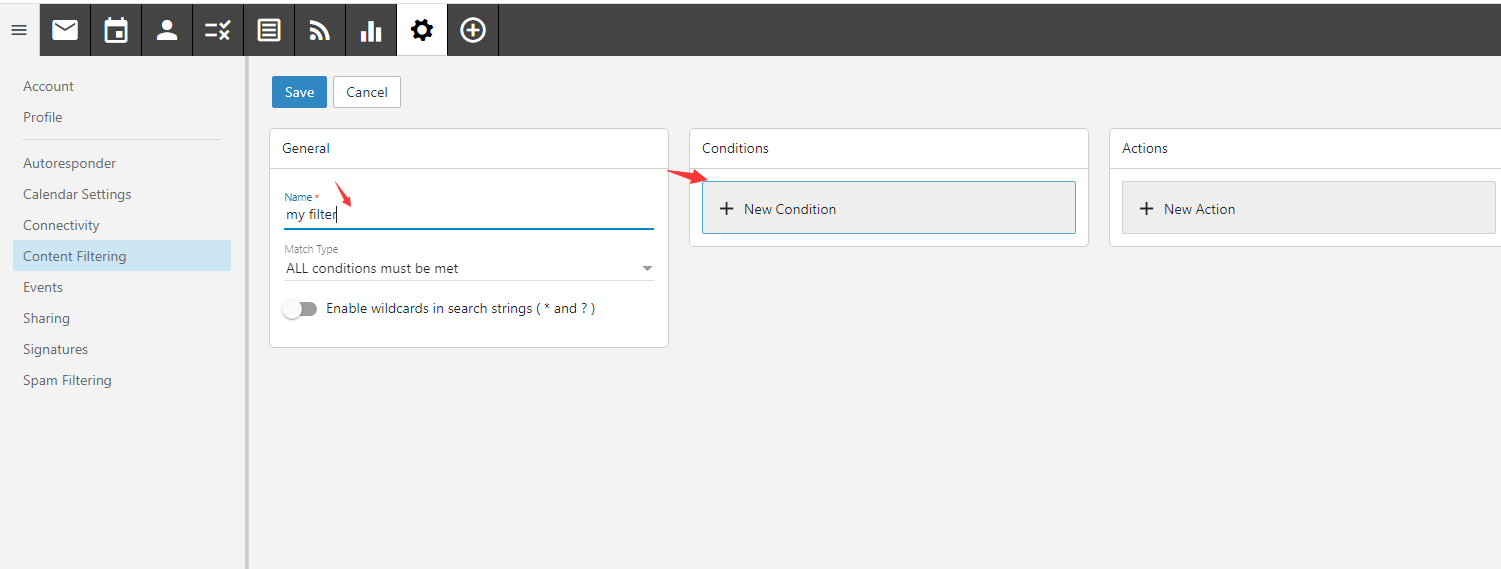The width and height of the screenshot is (1501, 569).
Task: Go to Autoresponder settings
Action: 70,163
